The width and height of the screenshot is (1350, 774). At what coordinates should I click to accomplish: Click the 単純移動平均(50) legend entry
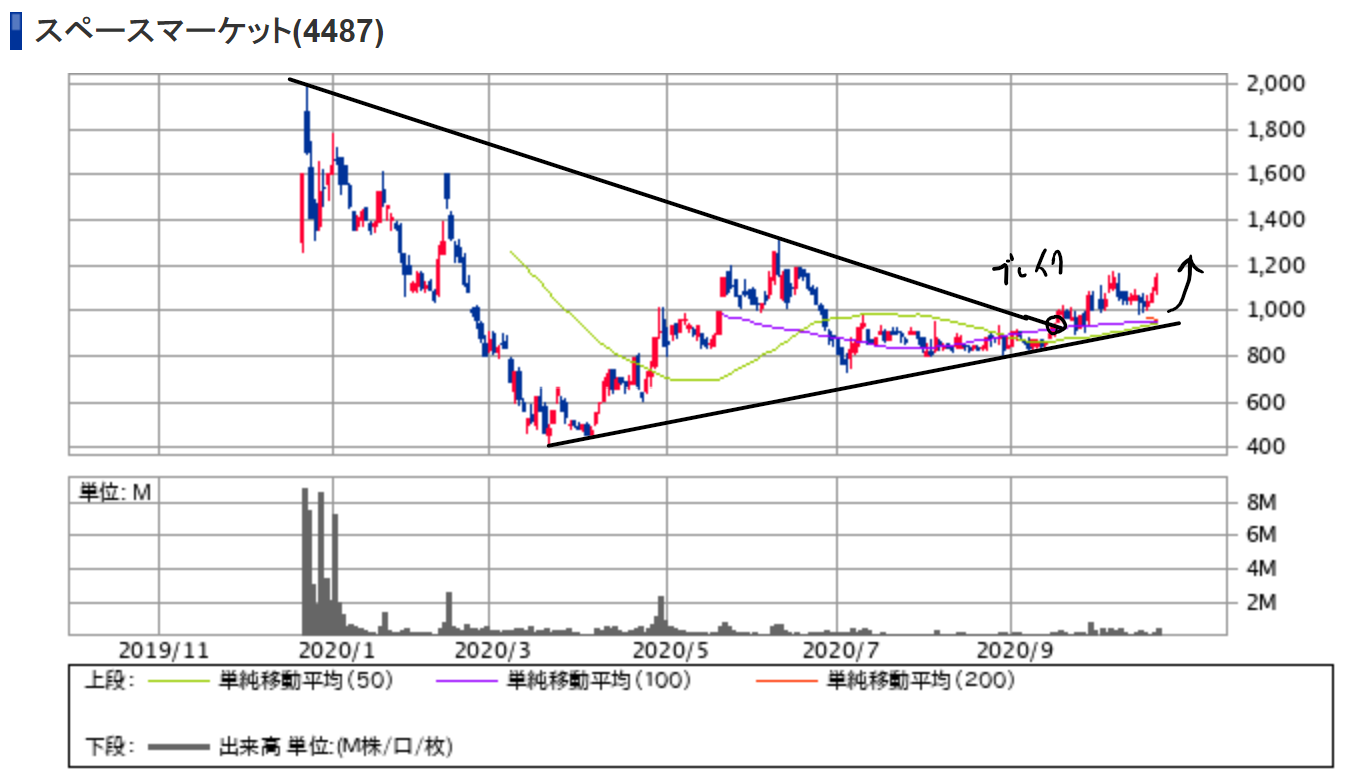(306, 681)
